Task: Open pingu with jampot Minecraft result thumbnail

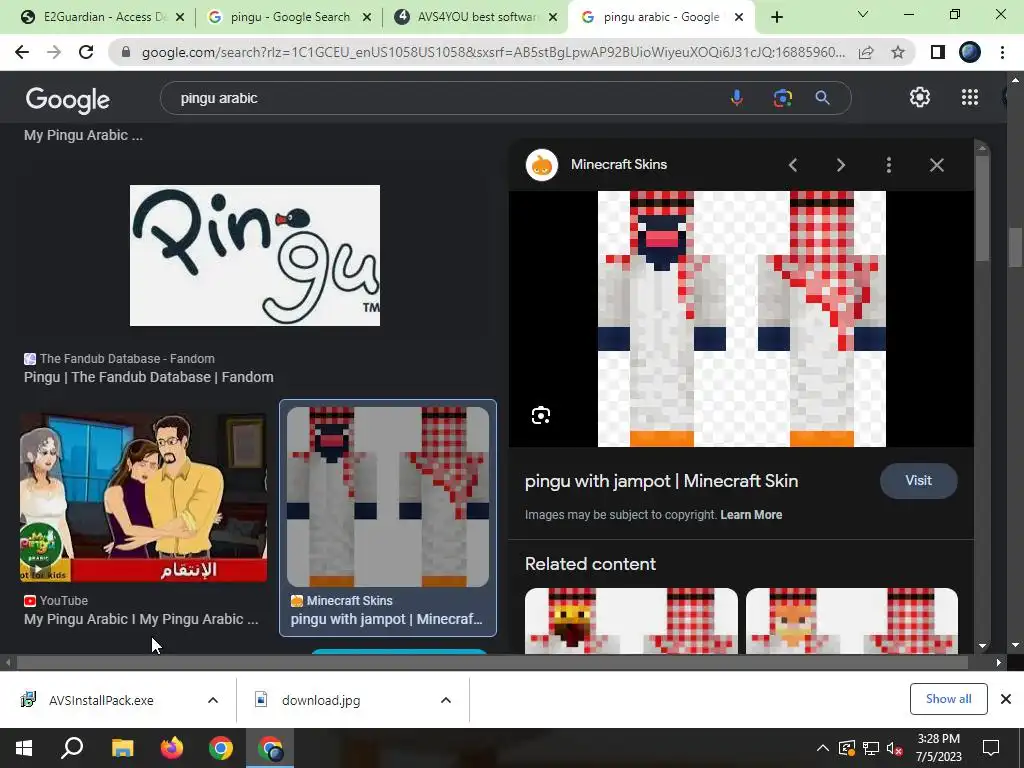Action: [x=388, y=496]
